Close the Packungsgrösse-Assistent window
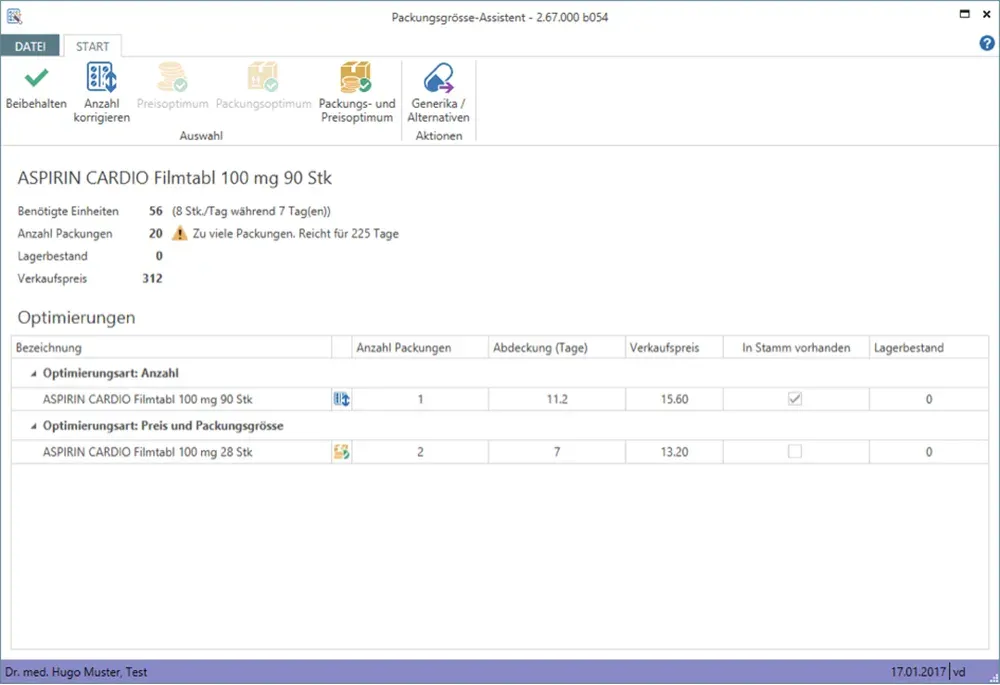The height and width of the screenshot is (685, 1000). [987, 14]
